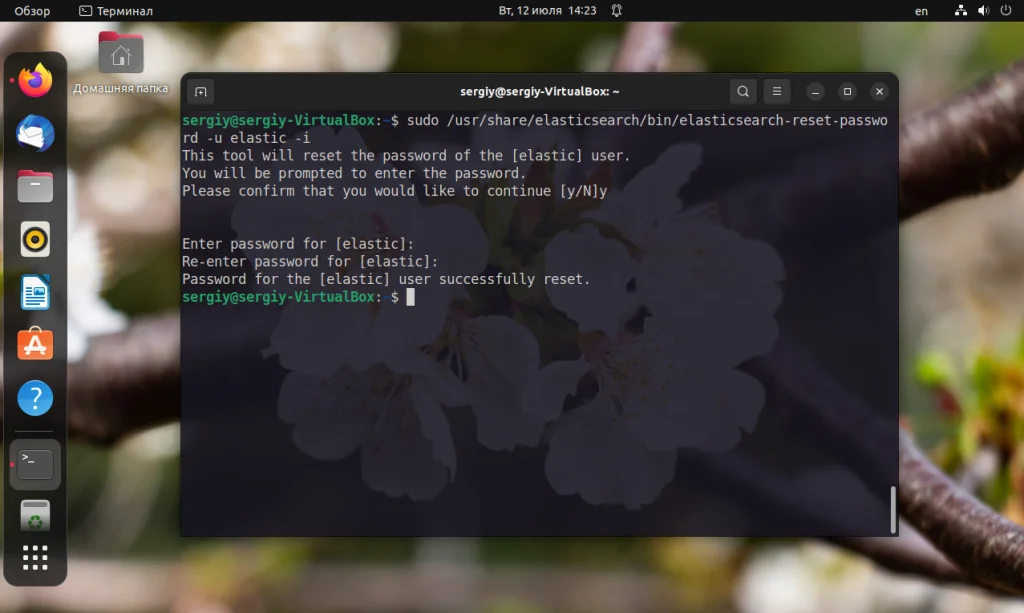The width and height of the screenshot is (1024, 613).
Task: Open the Files manager in the dock
Action: click(35, 187)
